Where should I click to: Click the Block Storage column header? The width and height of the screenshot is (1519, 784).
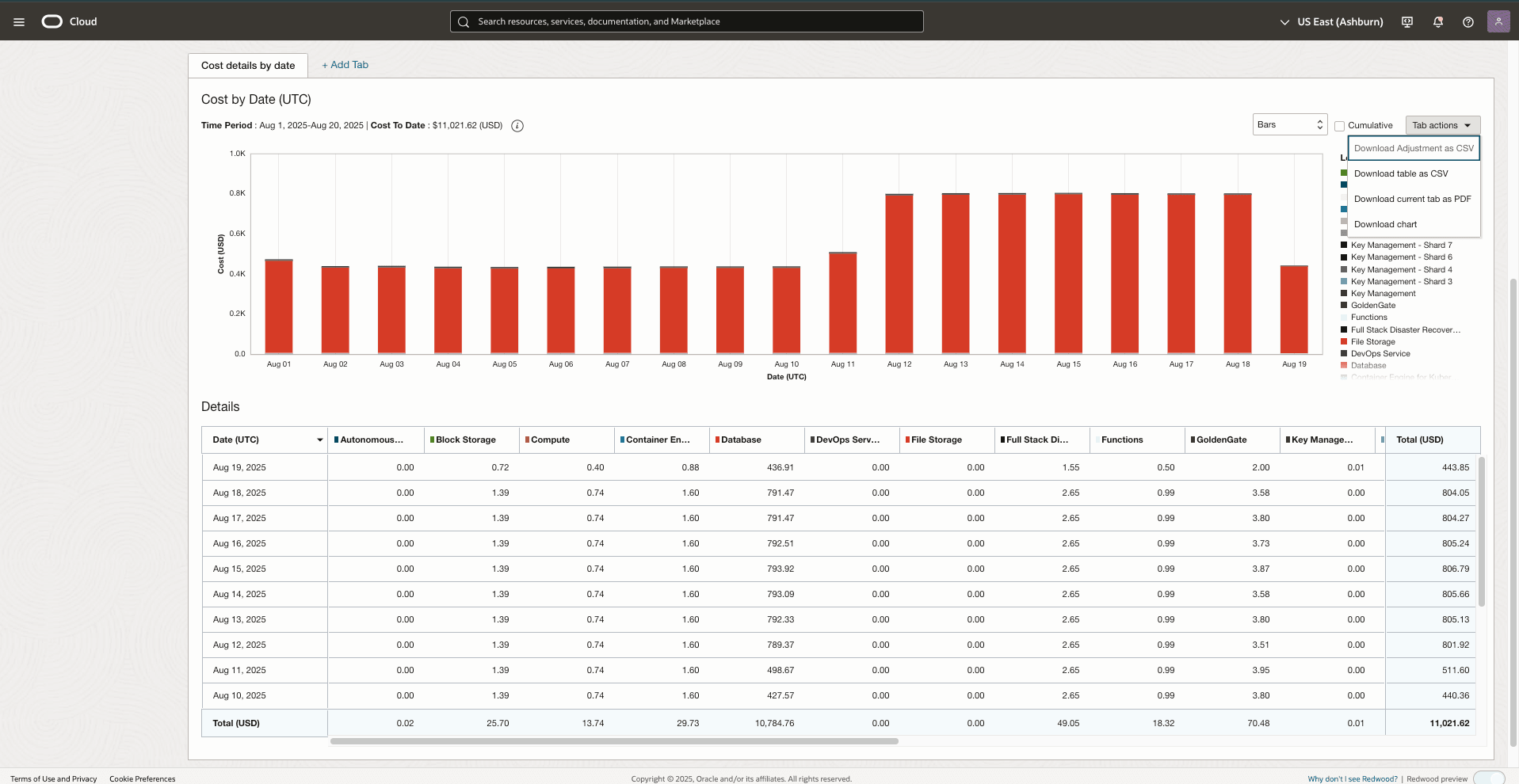tap(471, 440)
